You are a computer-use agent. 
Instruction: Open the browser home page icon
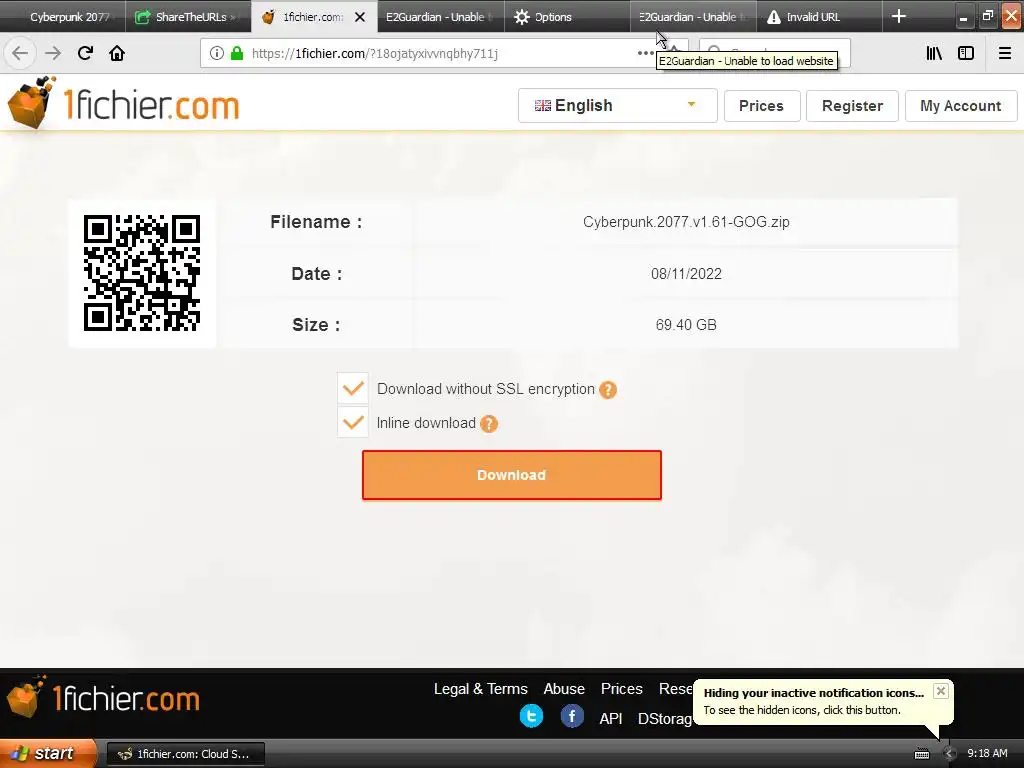point(117,53)
